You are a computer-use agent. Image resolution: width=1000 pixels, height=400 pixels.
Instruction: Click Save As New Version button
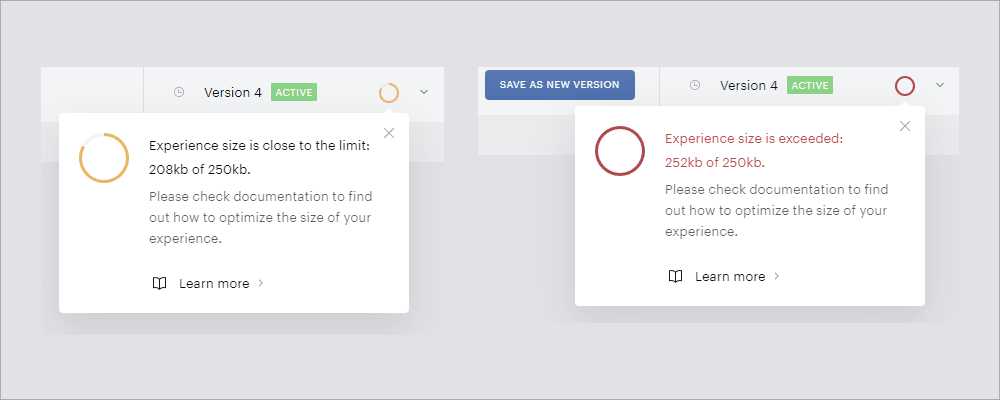click(559, 85)
